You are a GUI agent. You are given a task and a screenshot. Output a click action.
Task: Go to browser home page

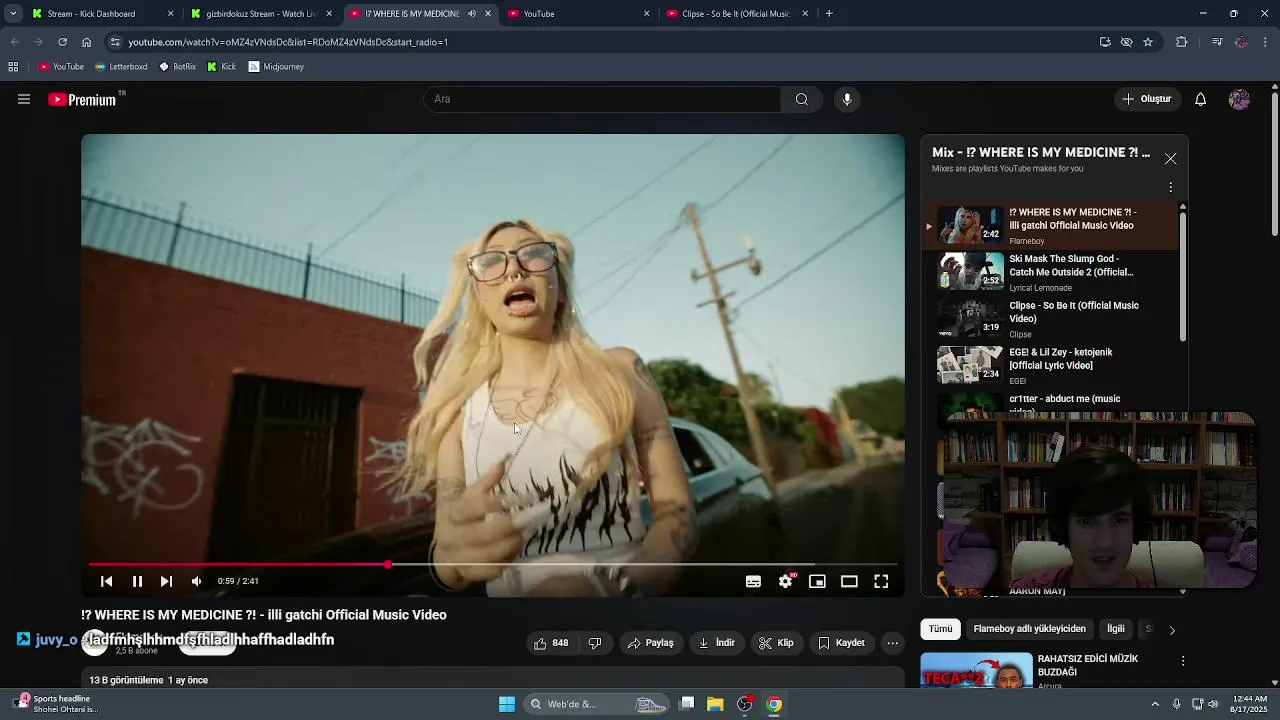click(86, 42)
